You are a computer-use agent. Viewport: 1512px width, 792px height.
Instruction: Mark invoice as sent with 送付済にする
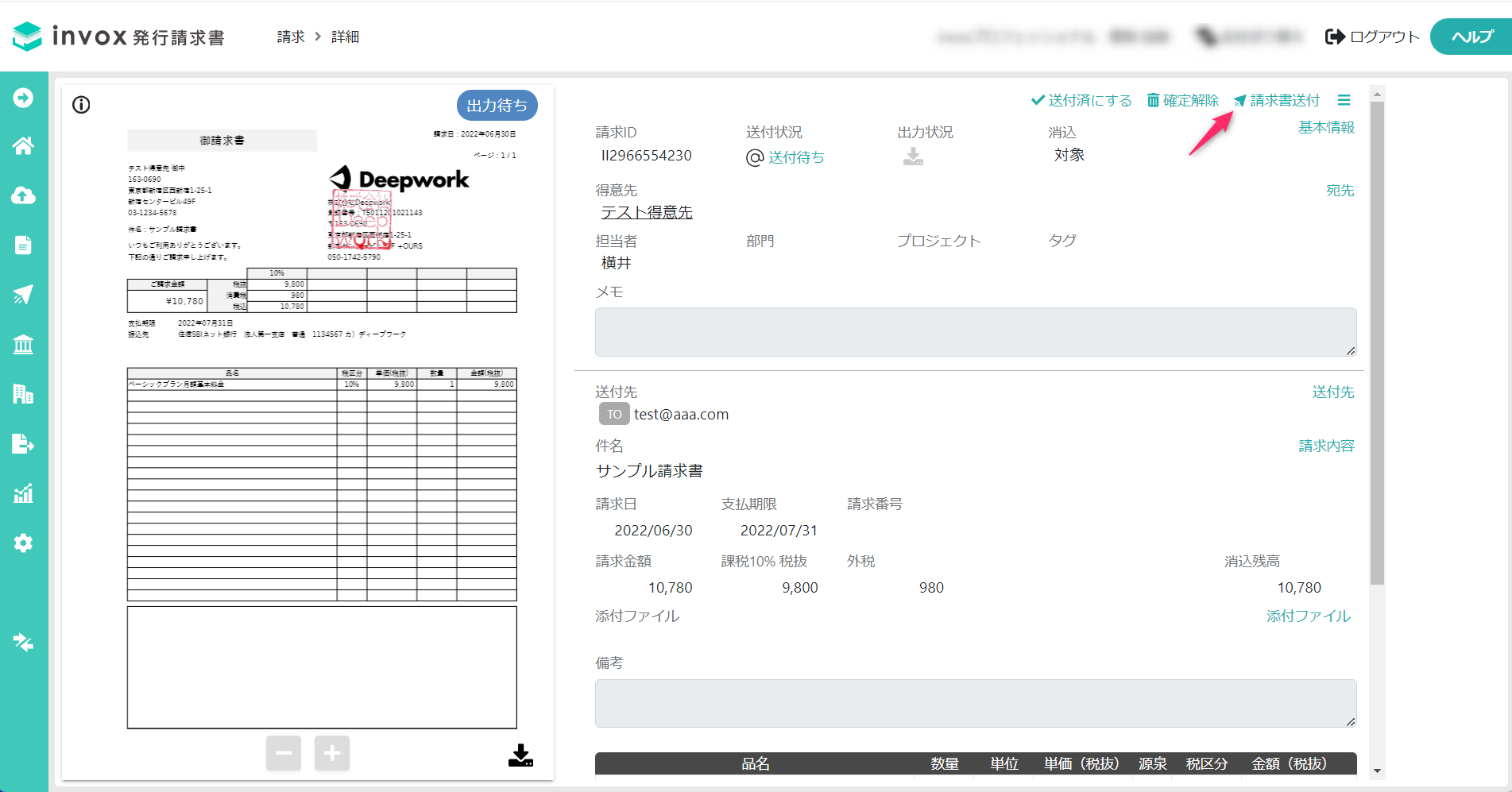click(x=1081, y=100)
